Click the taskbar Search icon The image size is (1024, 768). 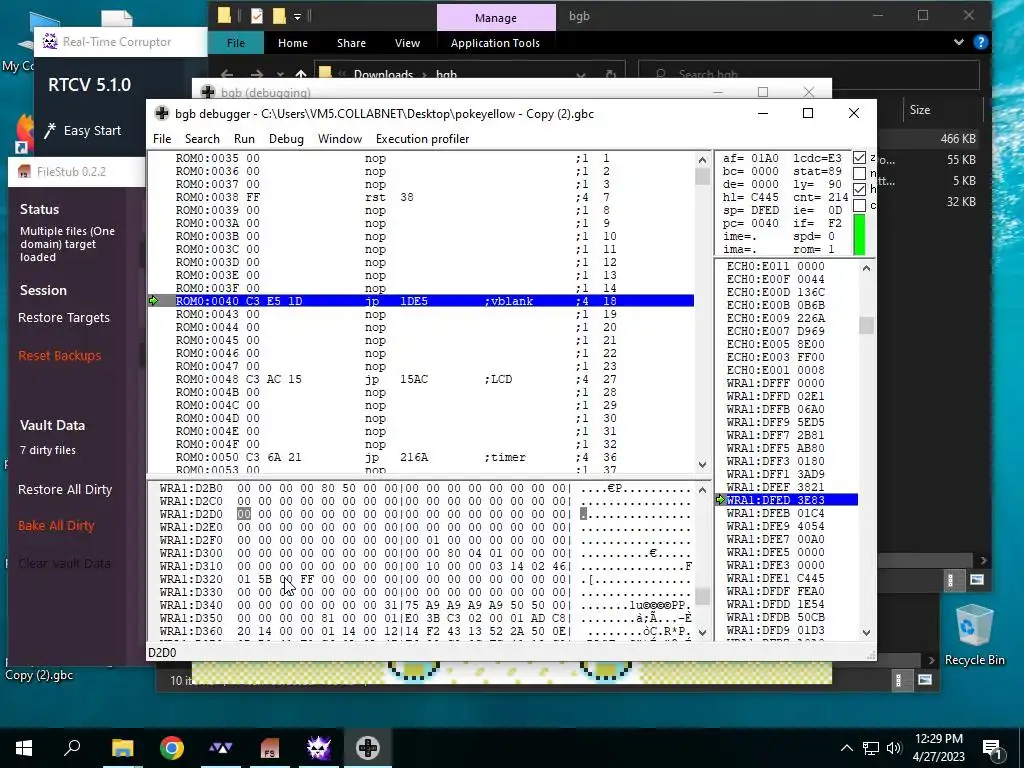pos(72,748)
